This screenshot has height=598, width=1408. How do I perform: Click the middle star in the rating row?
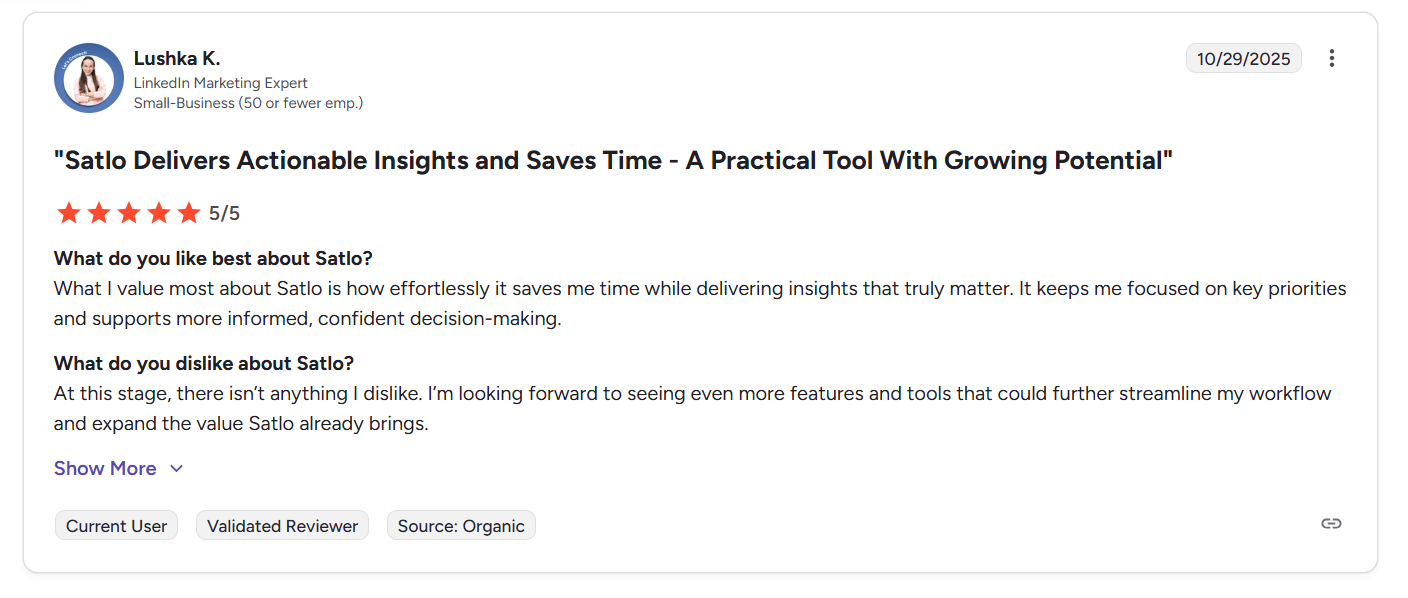[128, 212]
